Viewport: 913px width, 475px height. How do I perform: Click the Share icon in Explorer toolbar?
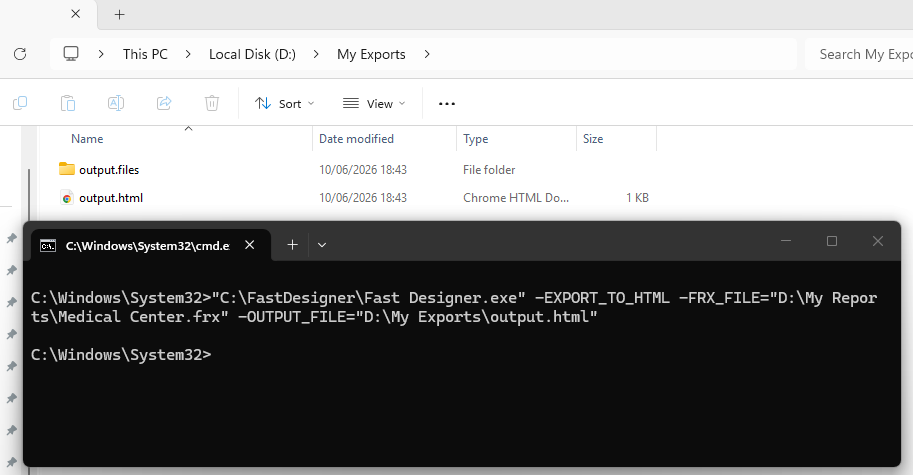pyautogui.click(x=164, y=104)
